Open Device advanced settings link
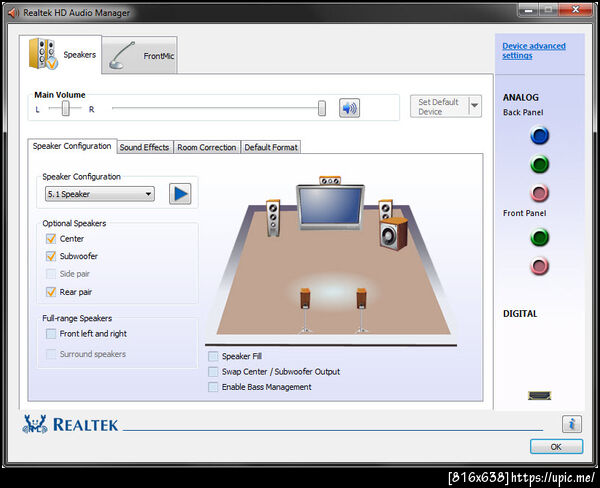Image resolution: width=600 pixels, height=488 pixels. click(x=534, y=51)
